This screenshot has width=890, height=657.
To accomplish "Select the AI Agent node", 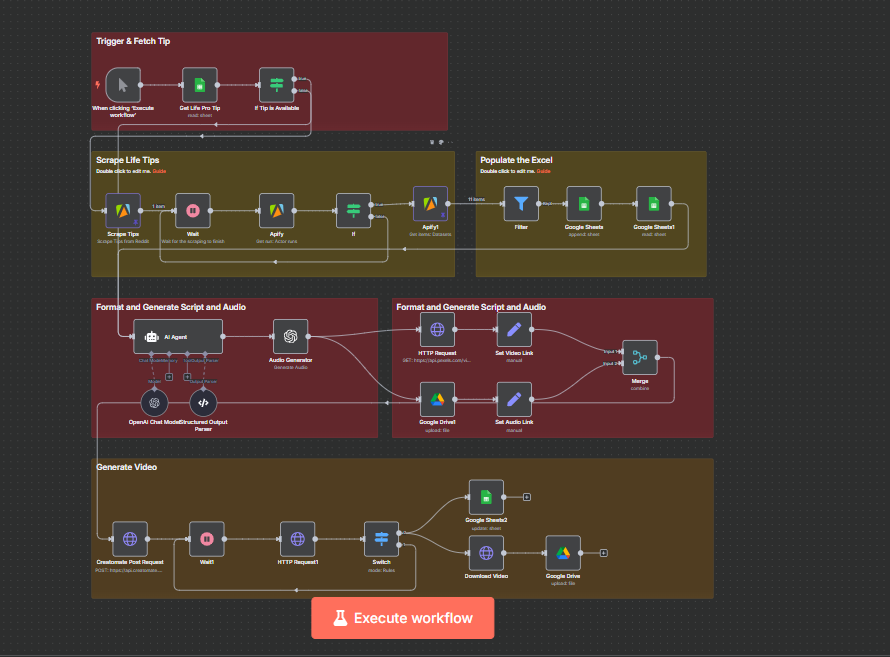I will (178, 336).
